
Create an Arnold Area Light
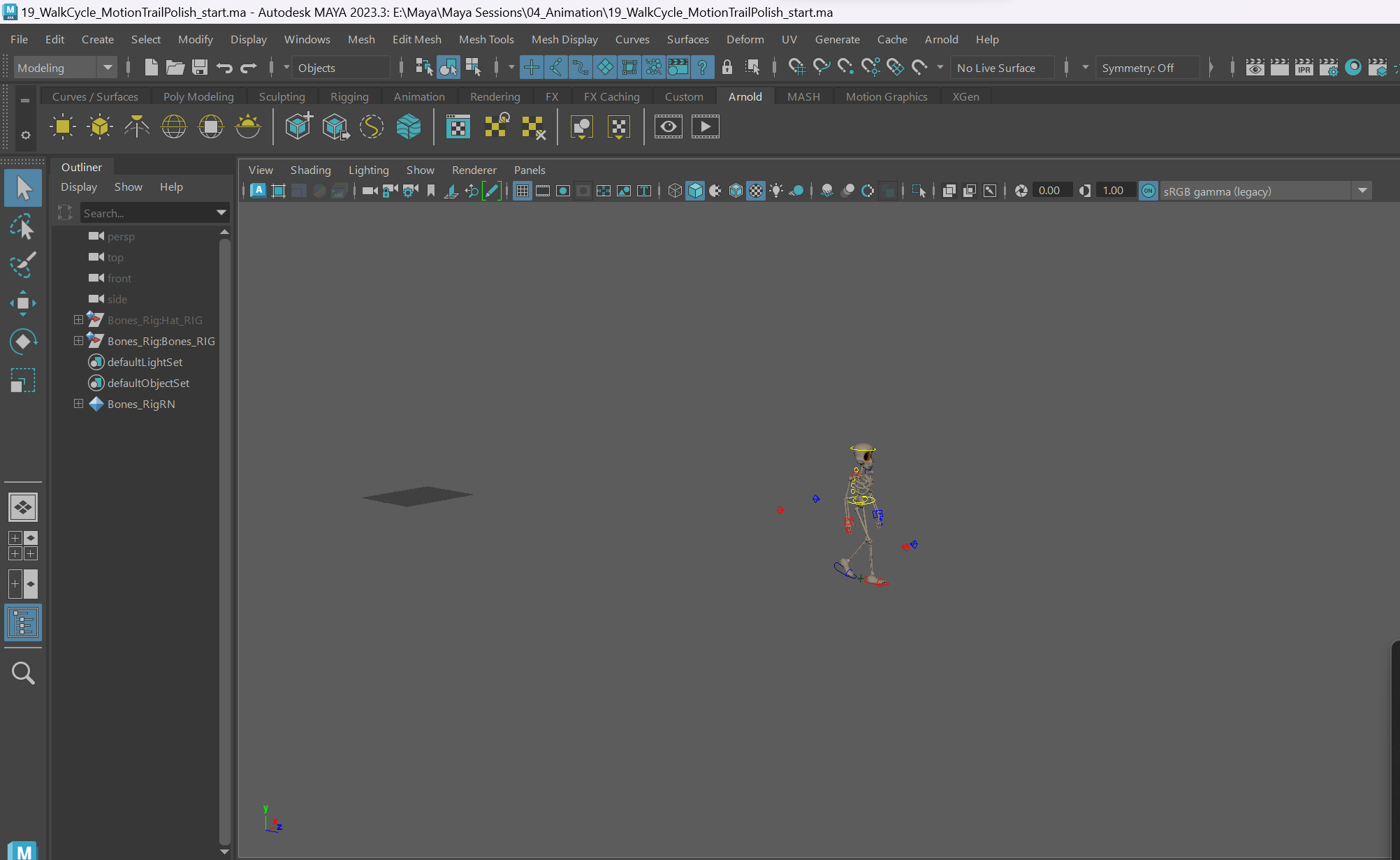tap(62, 126)
